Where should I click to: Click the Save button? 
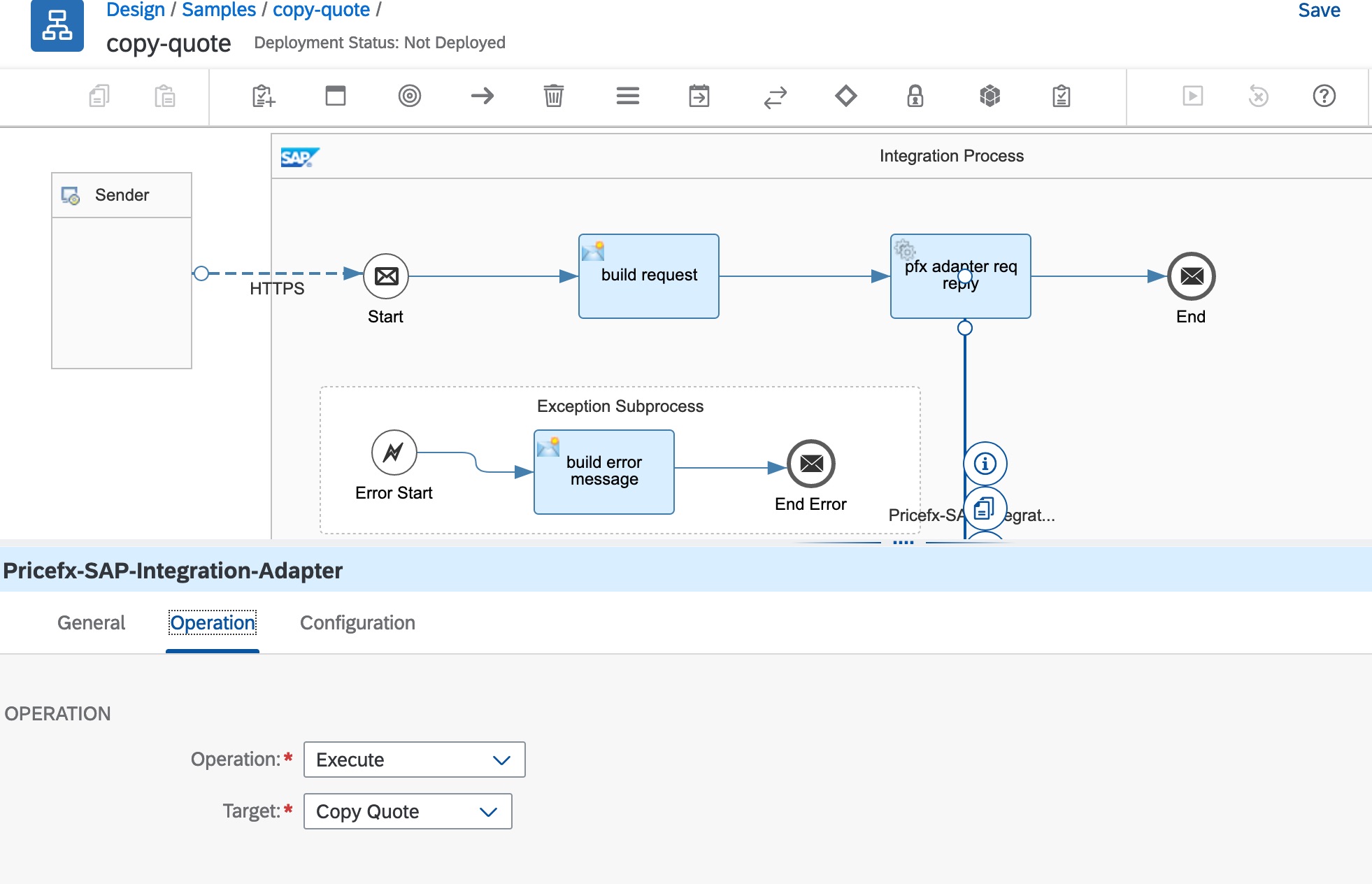[1318, 10]
